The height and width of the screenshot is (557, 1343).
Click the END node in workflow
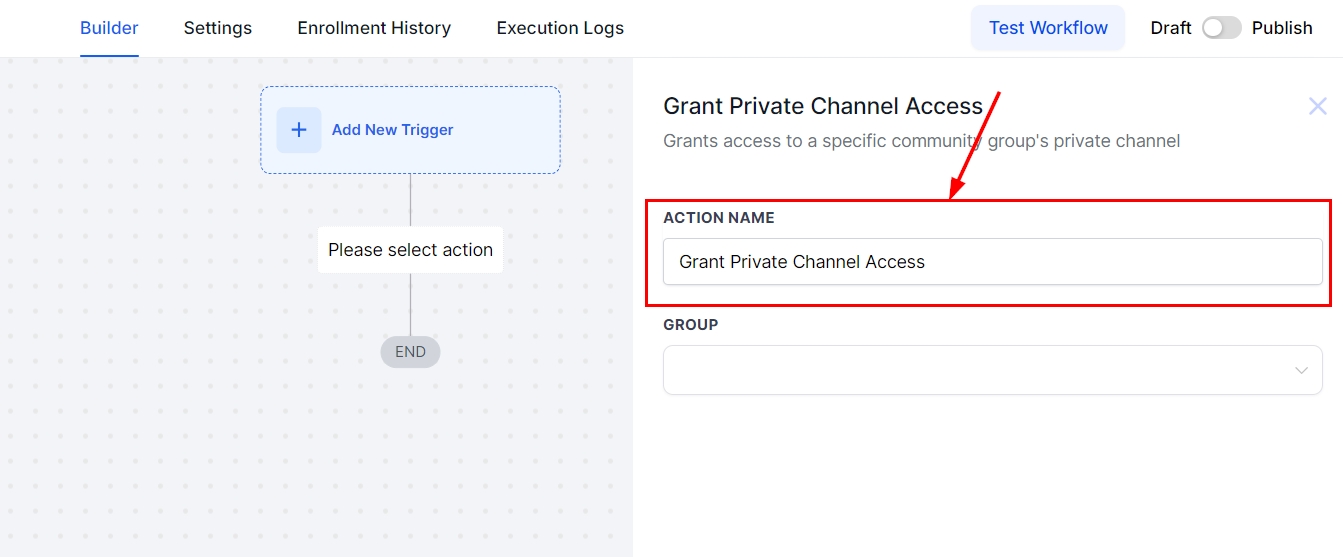[410, 352]
